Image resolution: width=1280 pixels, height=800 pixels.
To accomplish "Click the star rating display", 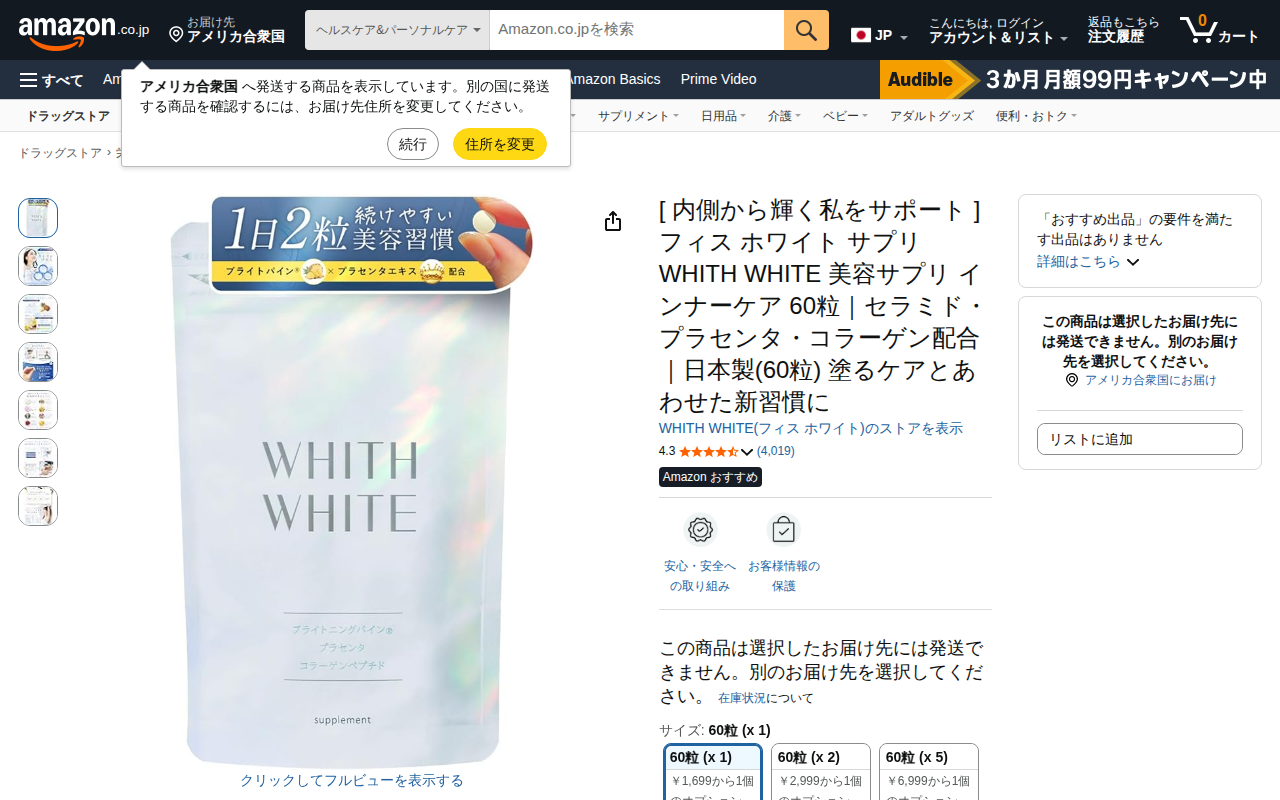I will pyautogui.click(x=708, y=451).
